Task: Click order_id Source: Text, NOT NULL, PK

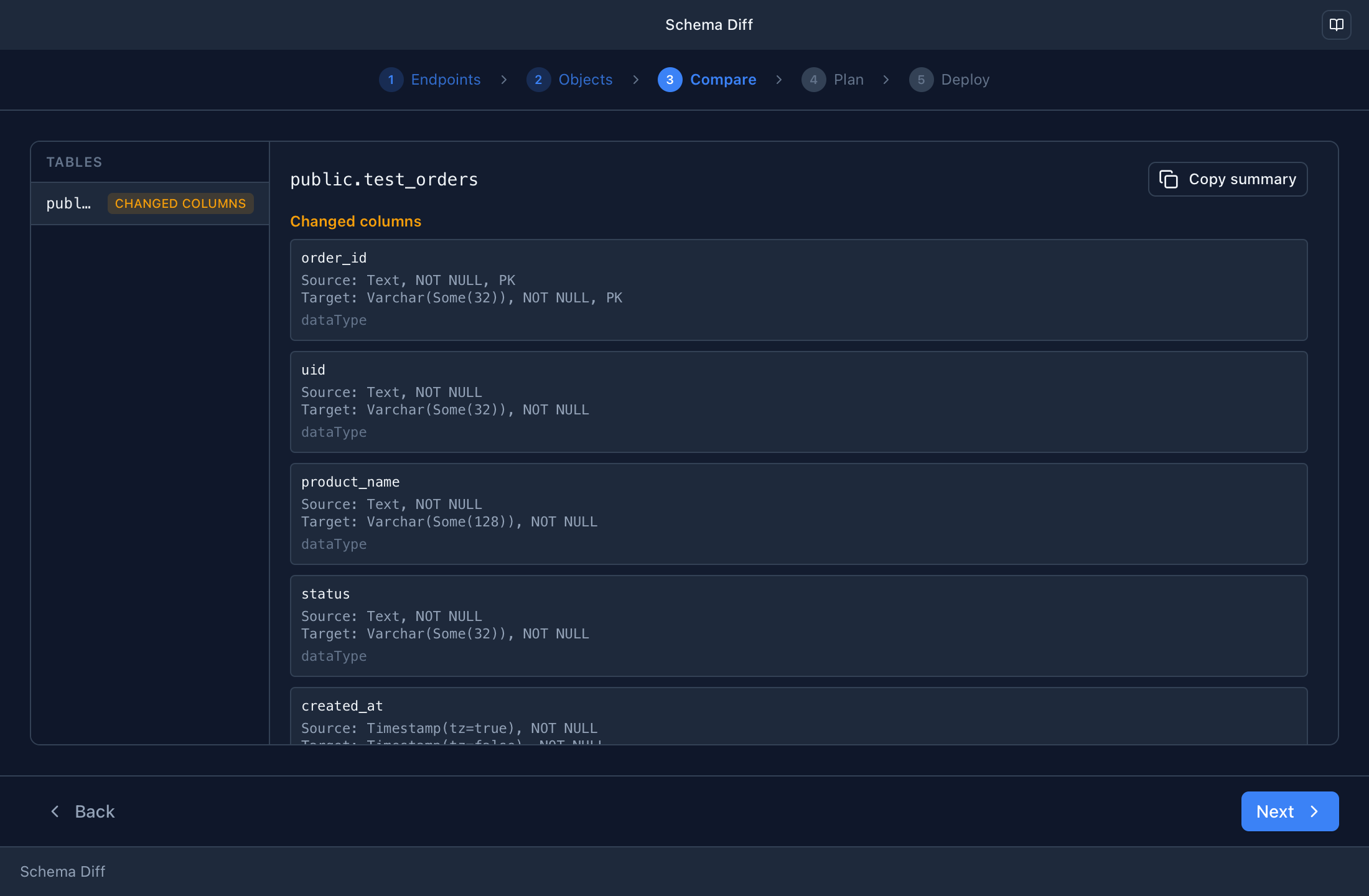Action: tap(408, 280)
